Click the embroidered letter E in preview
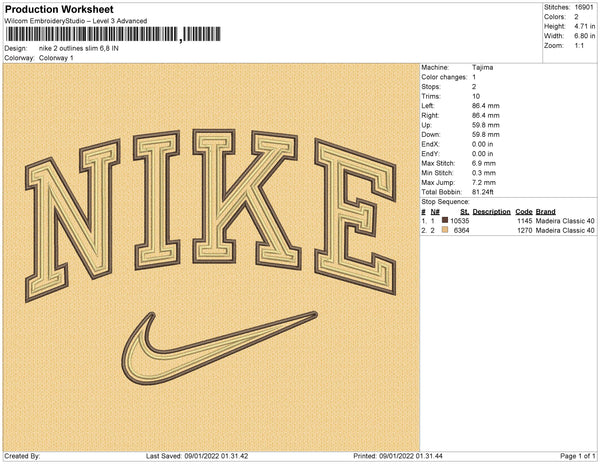Screen dimensions: 600x464 tap(355, 216)
